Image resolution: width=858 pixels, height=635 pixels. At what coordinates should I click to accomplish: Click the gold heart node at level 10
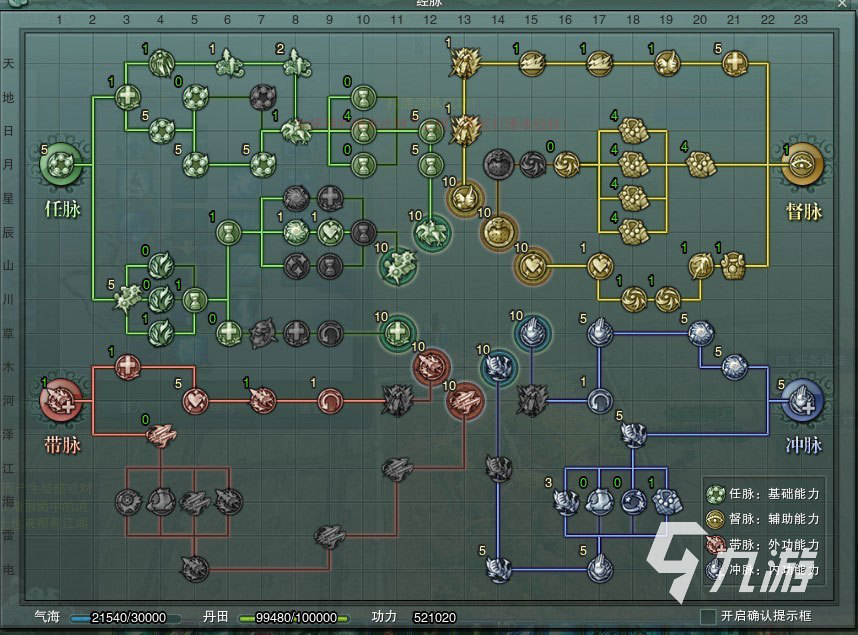pos(532,266)
